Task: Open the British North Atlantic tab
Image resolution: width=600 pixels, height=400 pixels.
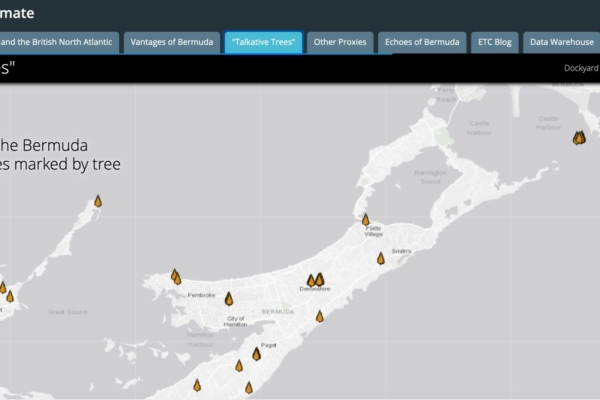Action: (x=58, y=42)
